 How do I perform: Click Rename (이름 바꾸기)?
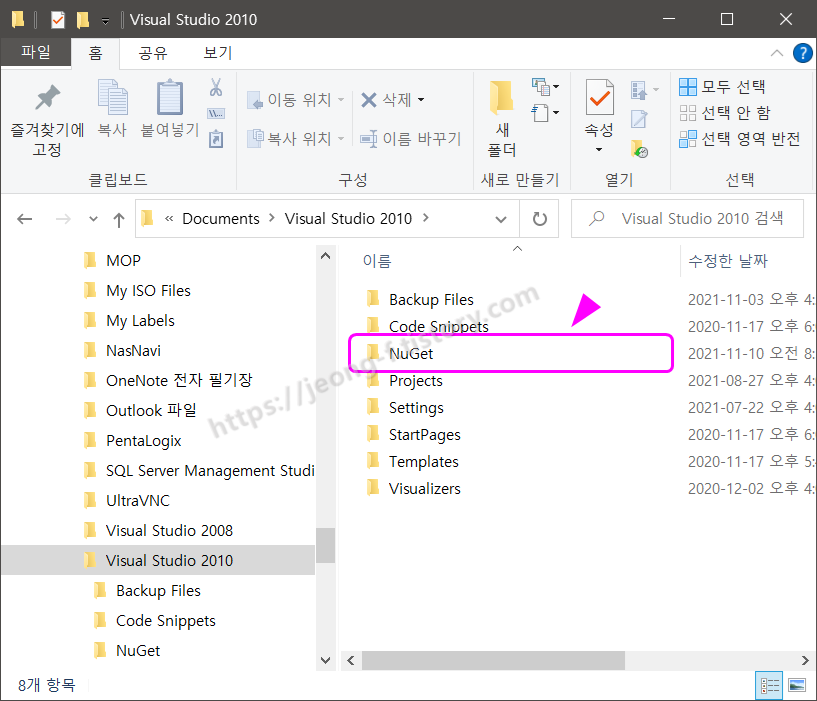point(411,139)
